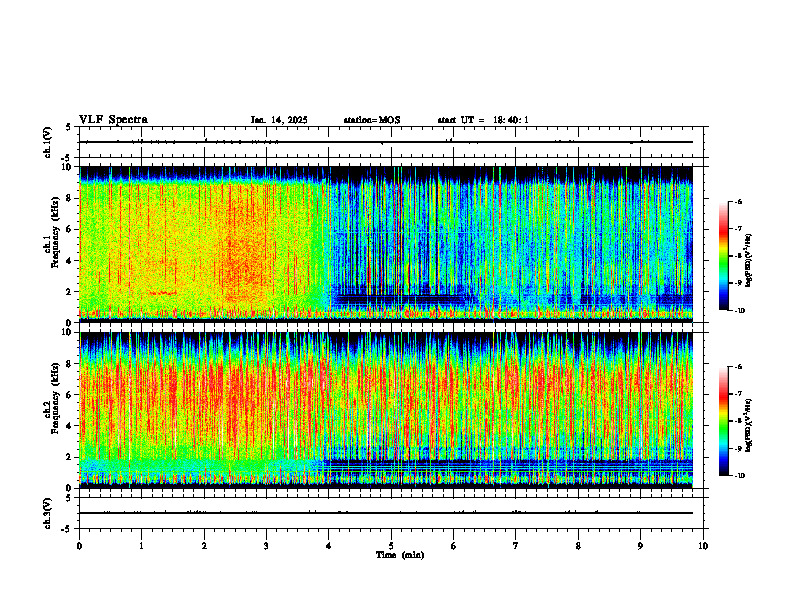Click time axis tick label 5
792x612 pixels.
point(391,546)
